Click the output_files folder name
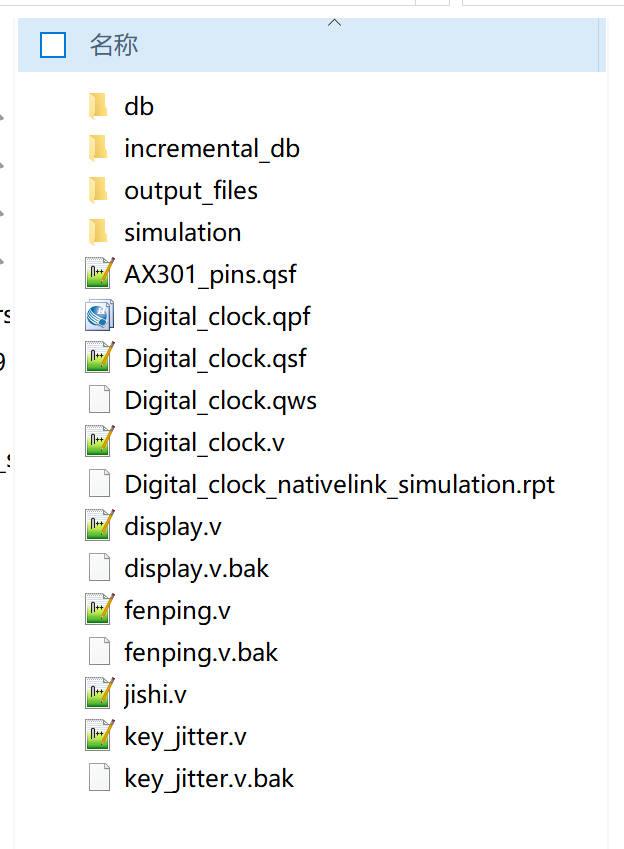Screen dimensions: 624x849 [190, 190]
